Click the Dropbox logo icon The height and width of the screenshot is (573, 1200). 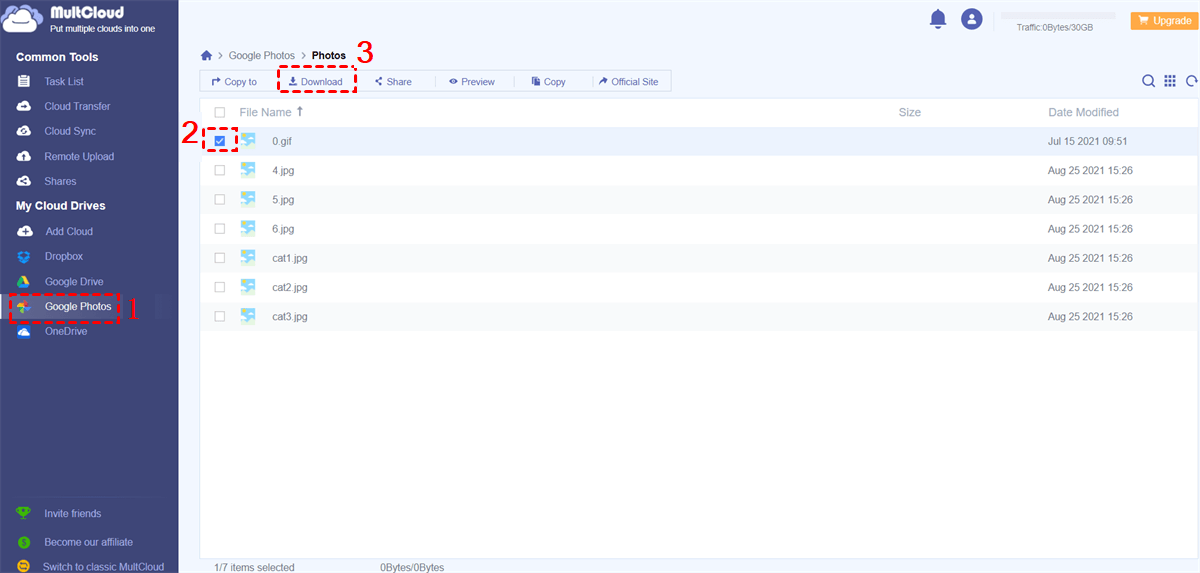coord(24,257)
